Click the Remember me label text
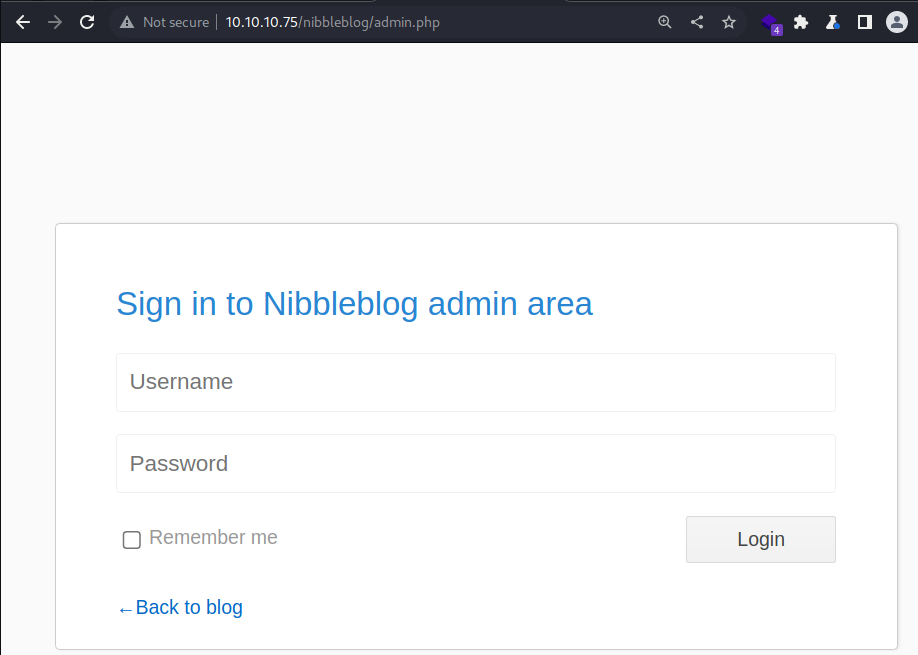Screen dimensions: 918x655 click(213, 537)
